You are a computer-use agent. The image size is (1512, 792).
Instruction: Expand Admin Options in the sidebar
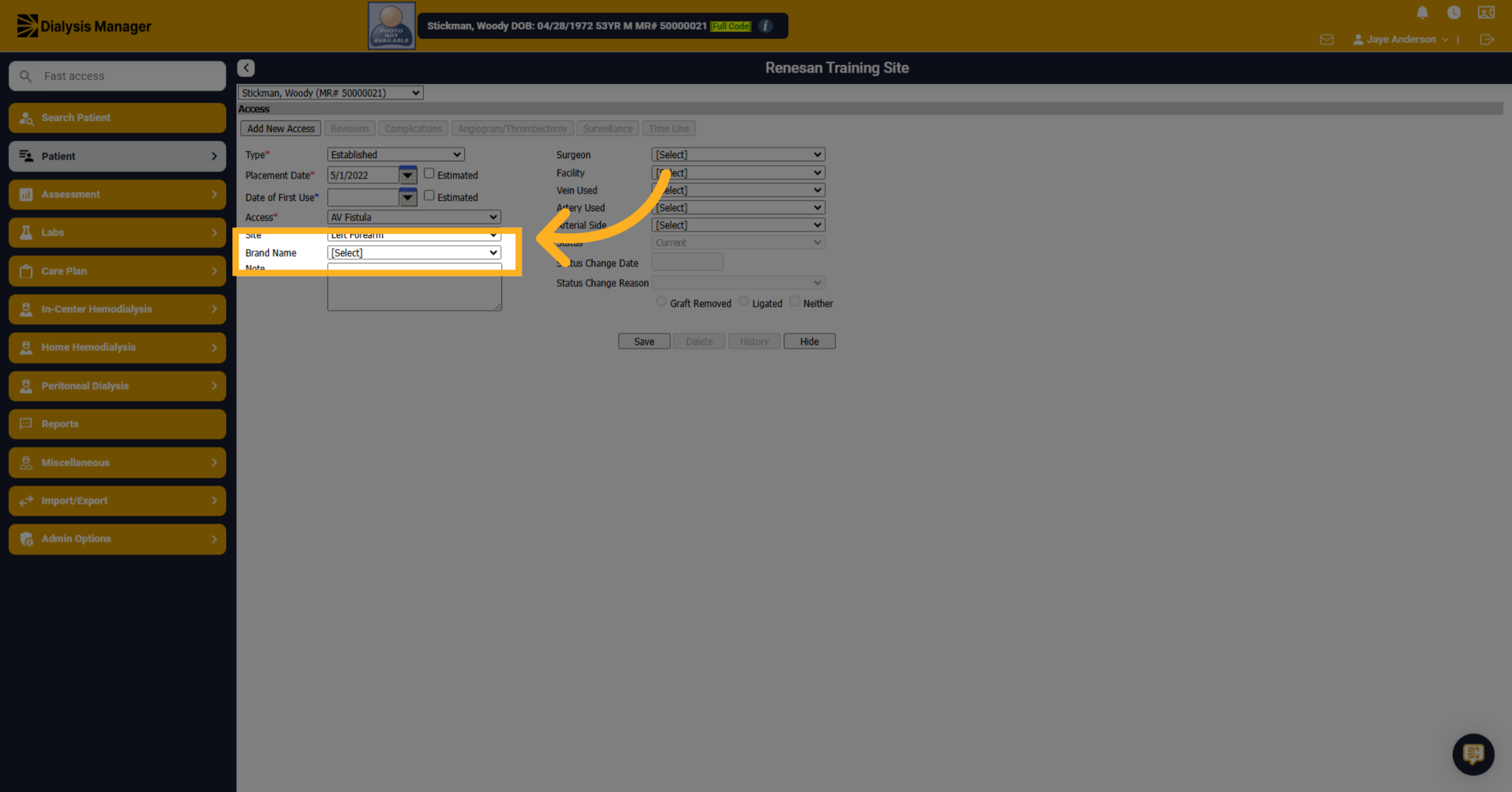click(x=117, y=539)
